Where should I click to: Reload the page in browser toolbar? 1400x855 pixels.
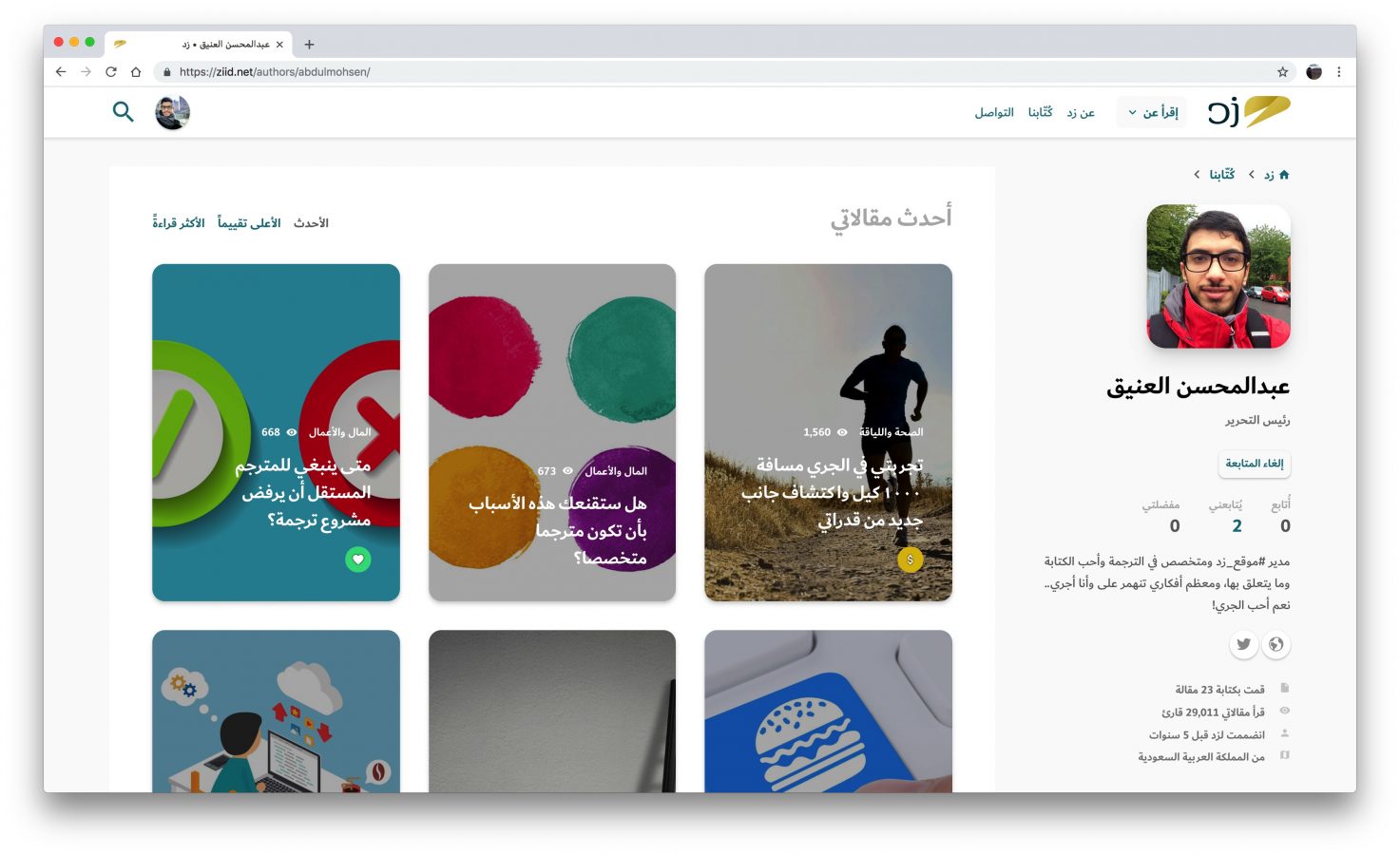111,72
